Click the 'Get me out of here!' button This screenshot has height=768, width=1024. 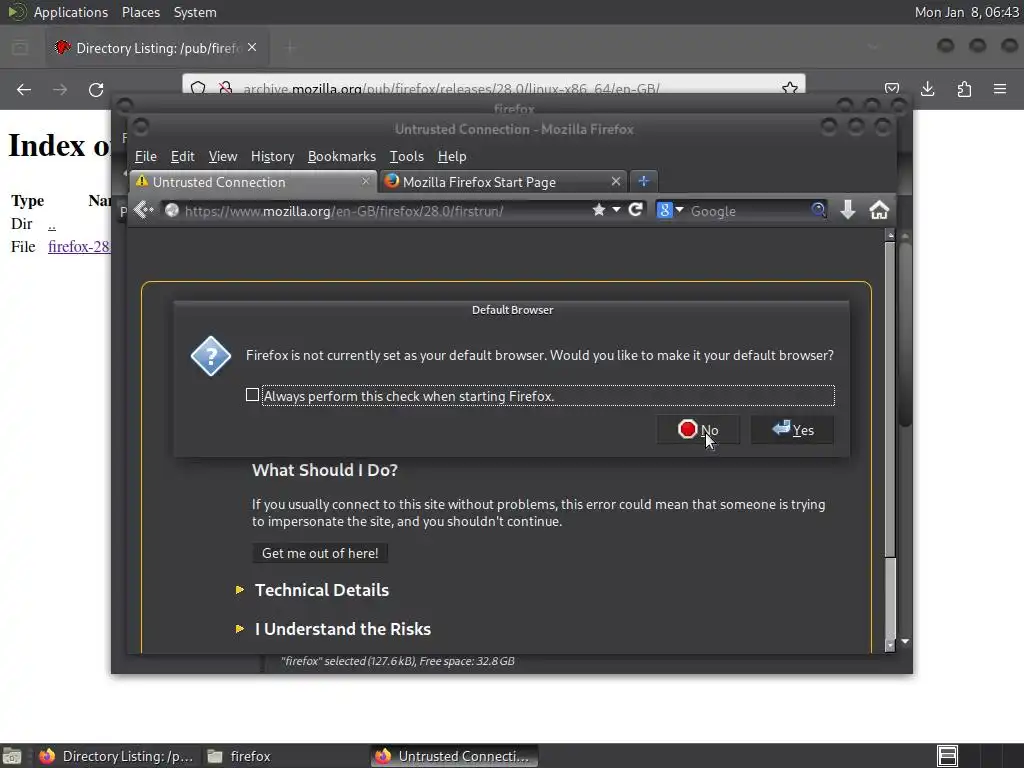tap(320, 553)
